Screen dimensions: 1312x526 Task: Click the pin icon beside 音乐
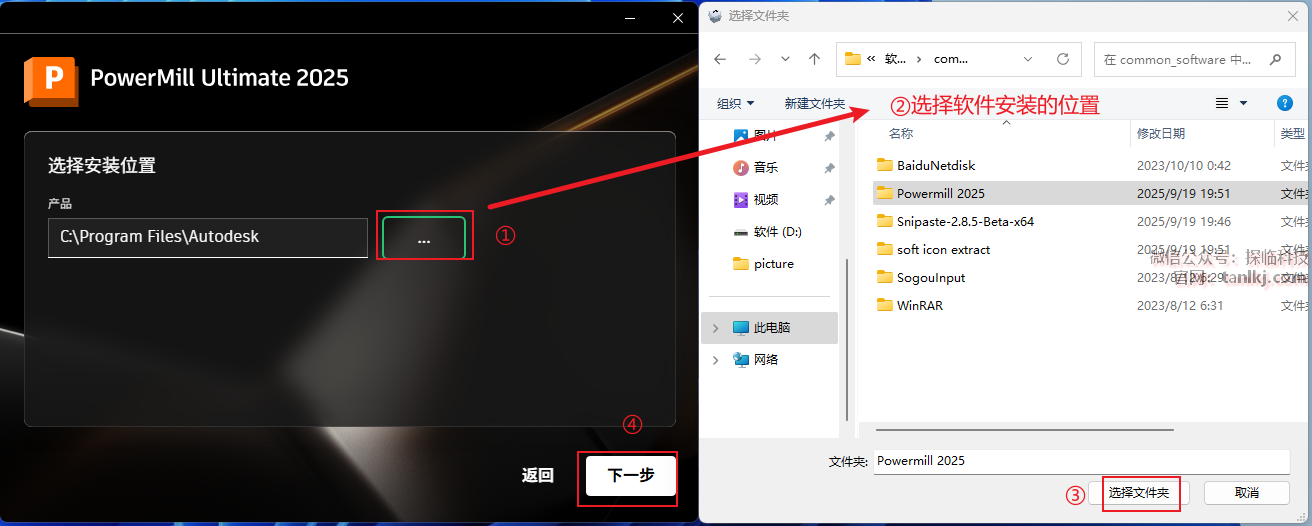[829, 168]
